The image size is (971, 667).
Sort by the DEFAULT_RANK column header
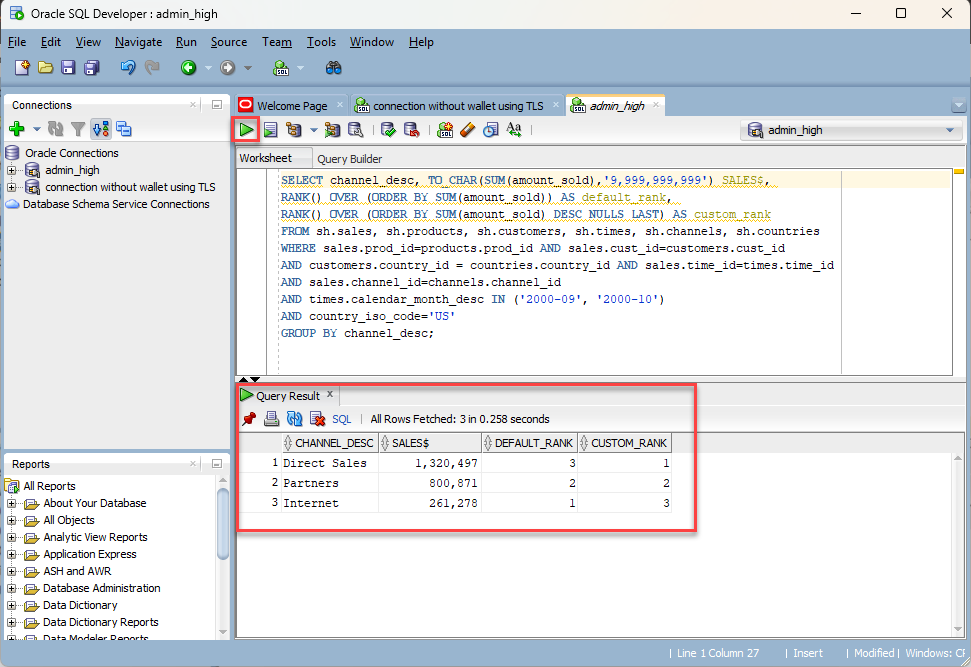point(531,443)
